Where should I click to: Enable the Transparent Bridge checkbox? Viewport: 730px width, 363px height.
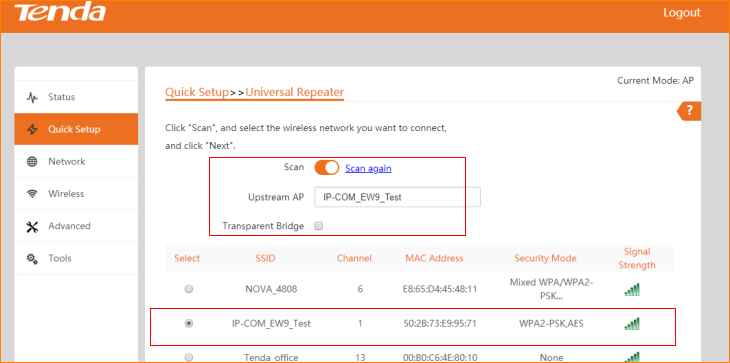point(319,226)
